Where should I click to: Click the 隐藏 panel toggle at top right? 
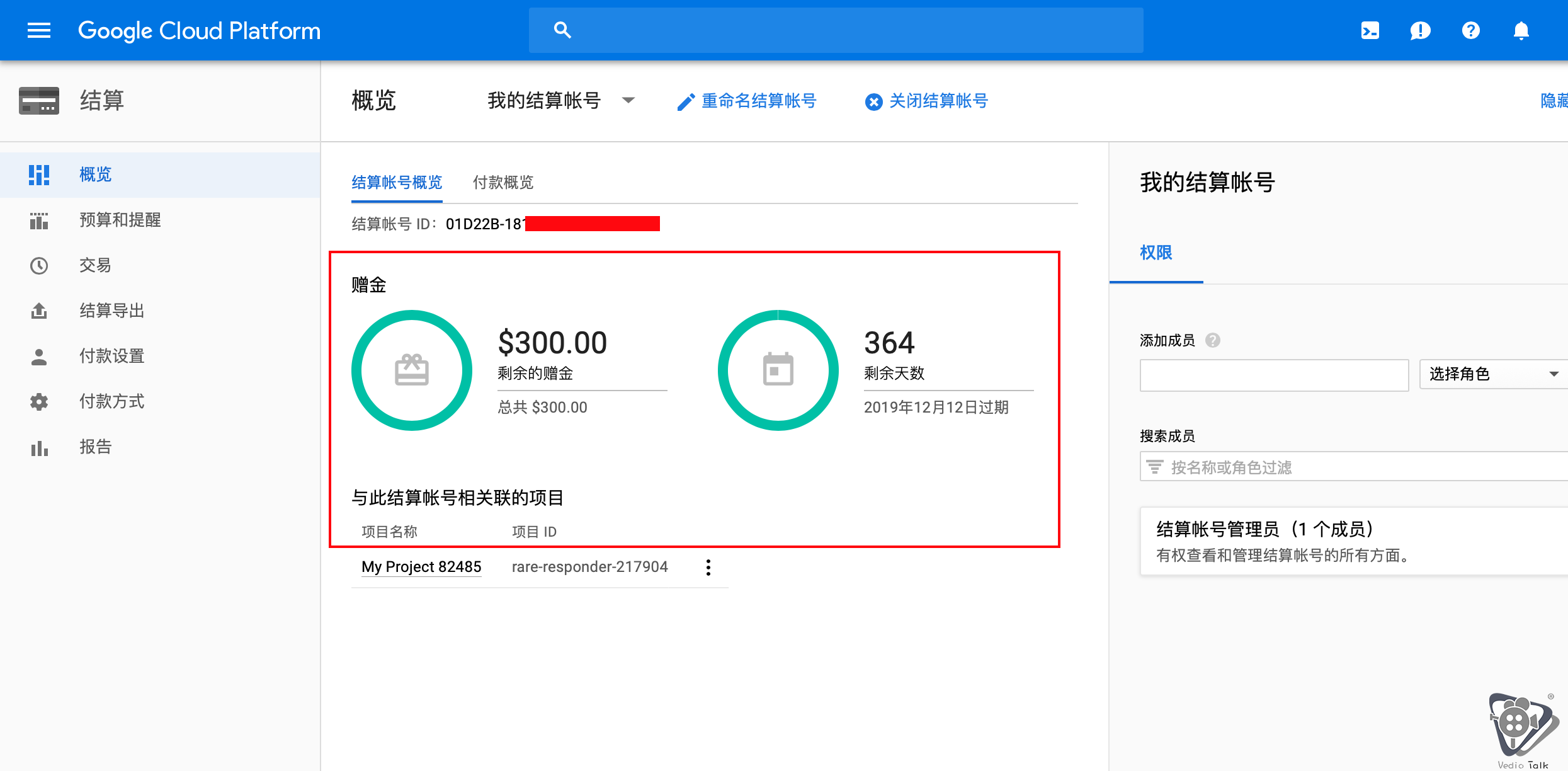[x=1554, y=101]
